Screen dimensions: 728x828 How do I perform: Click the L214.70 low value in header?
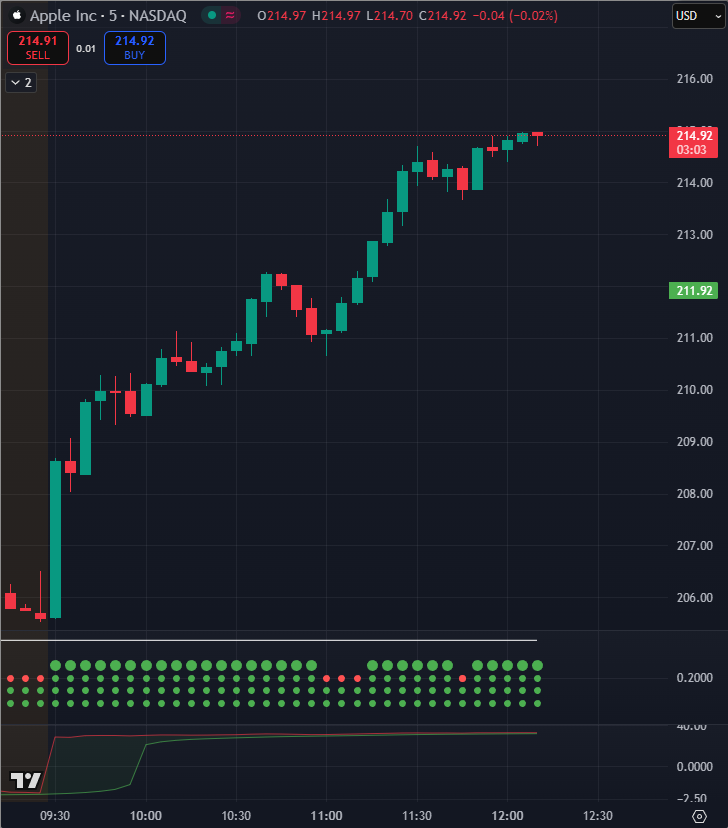[x=390, y=16]
